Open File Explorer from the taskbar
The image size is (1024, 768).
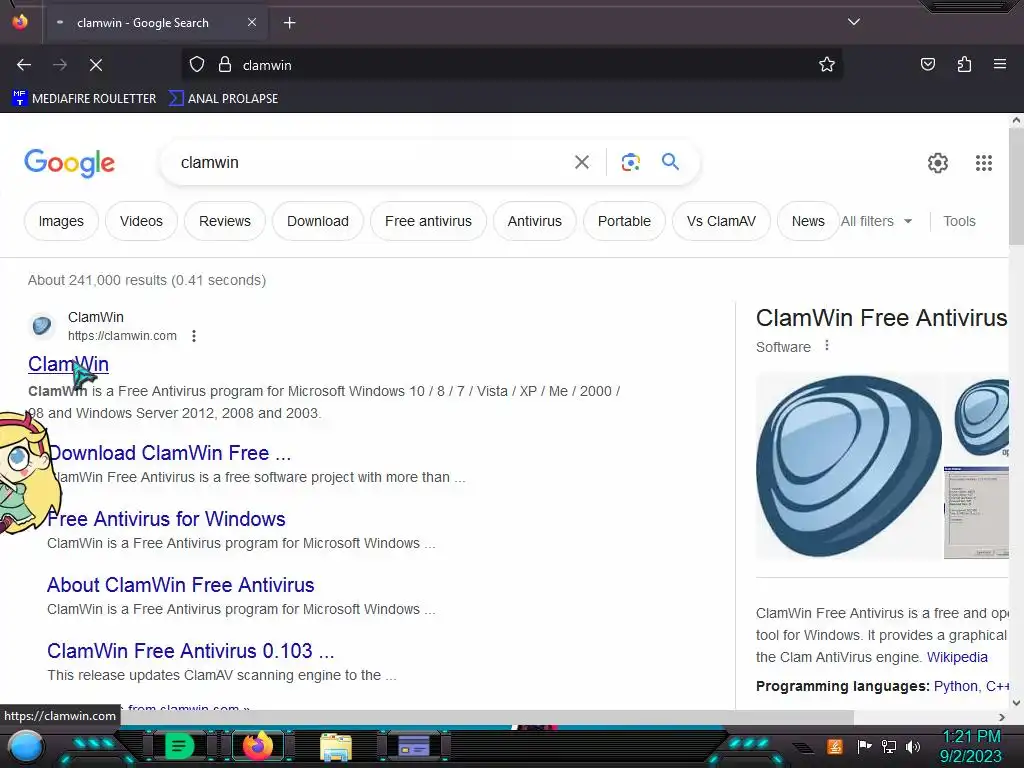pyautogui.click(x=336, y=746)
